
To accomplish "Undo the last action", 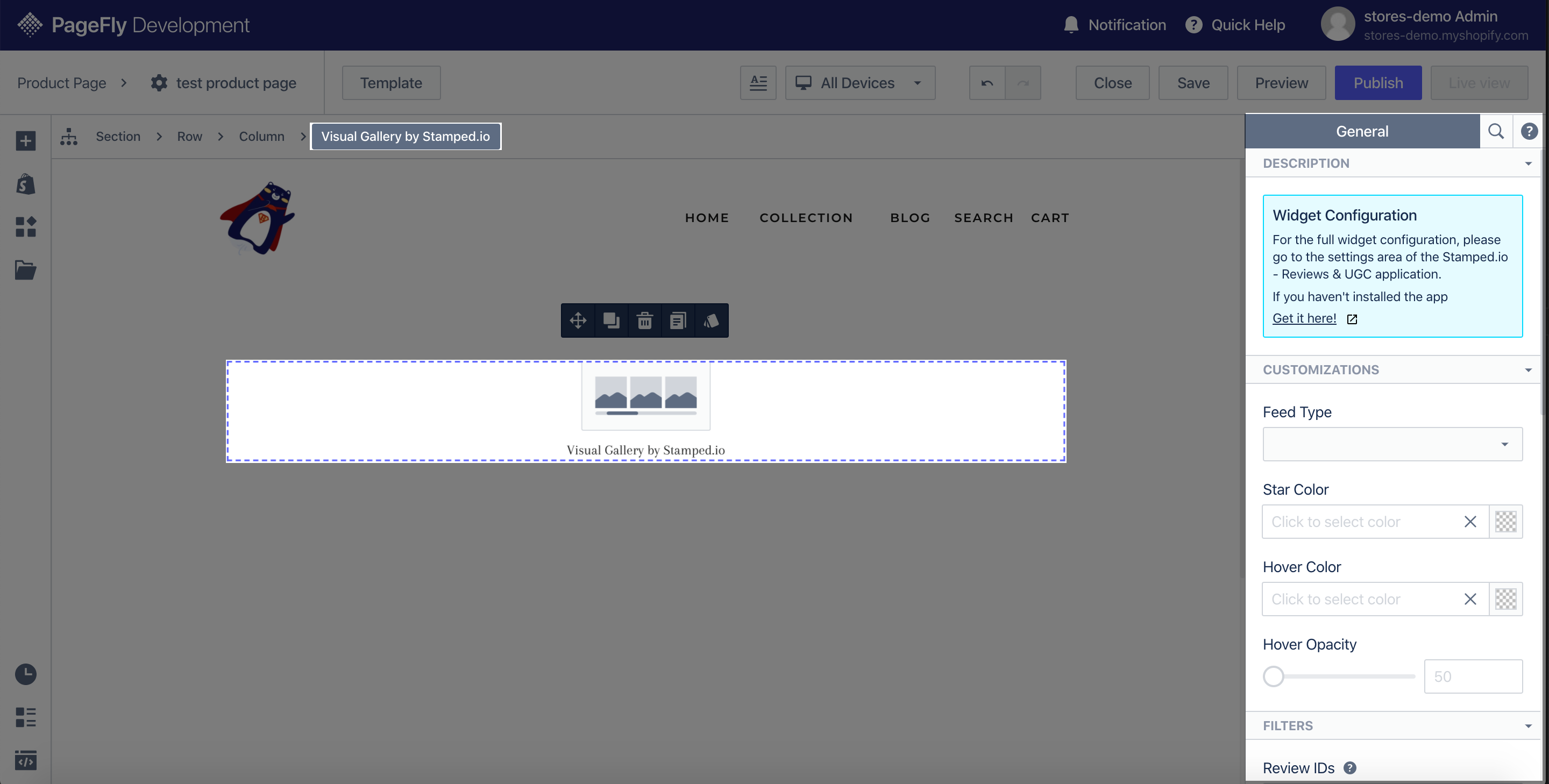I will 987,83.
